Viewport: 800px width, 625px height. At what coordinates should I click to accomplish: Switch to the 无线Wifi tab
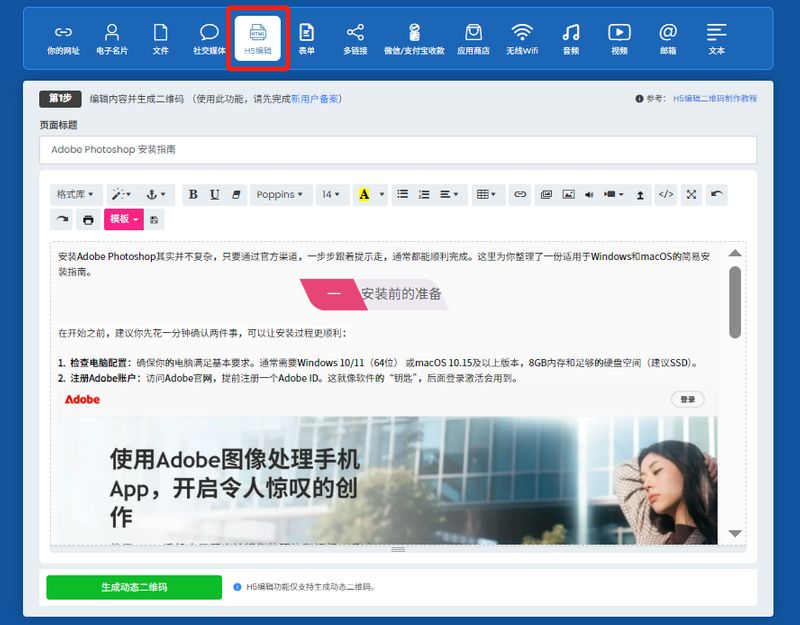pyautogui.click(x=522, y=39)
